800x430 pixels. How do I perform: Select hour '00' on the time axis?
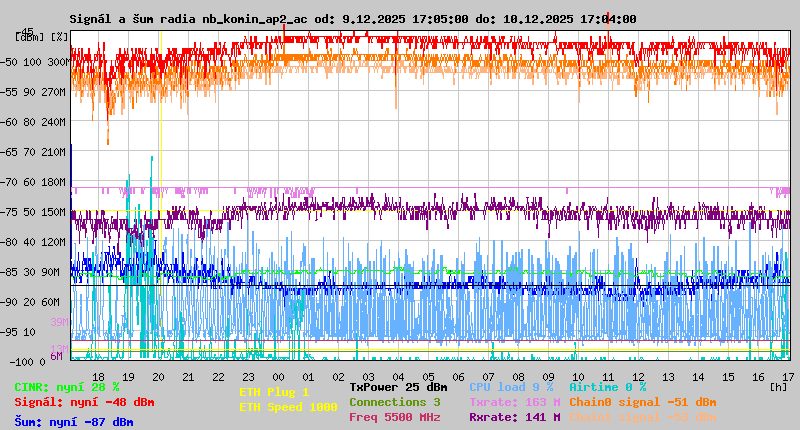278,377
